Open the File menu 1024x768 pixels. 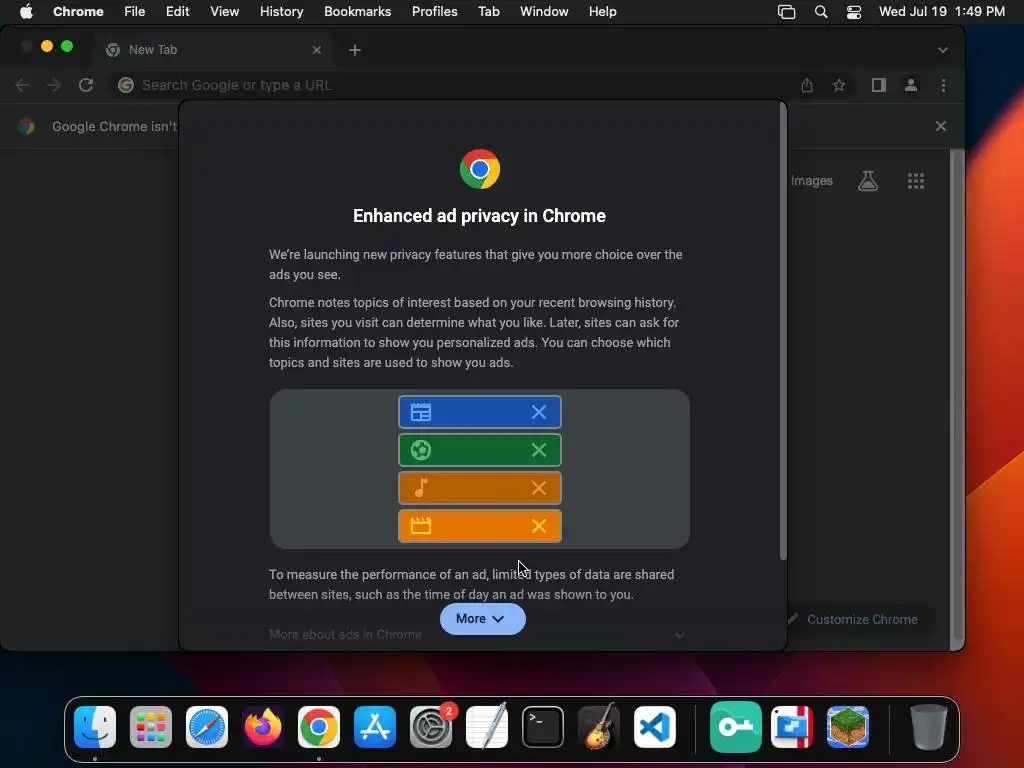coord(135,11)
